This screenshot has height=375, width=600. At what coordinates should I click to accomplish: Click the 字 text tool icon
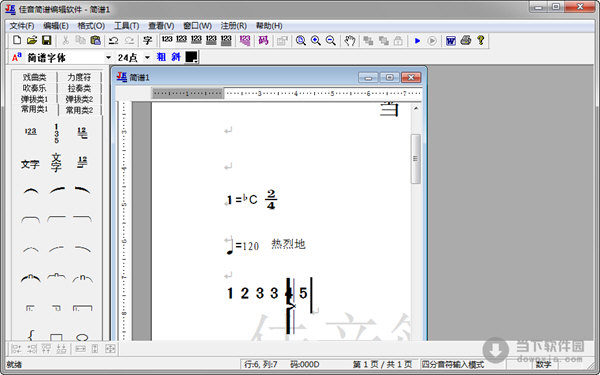[x=148, y=40]
